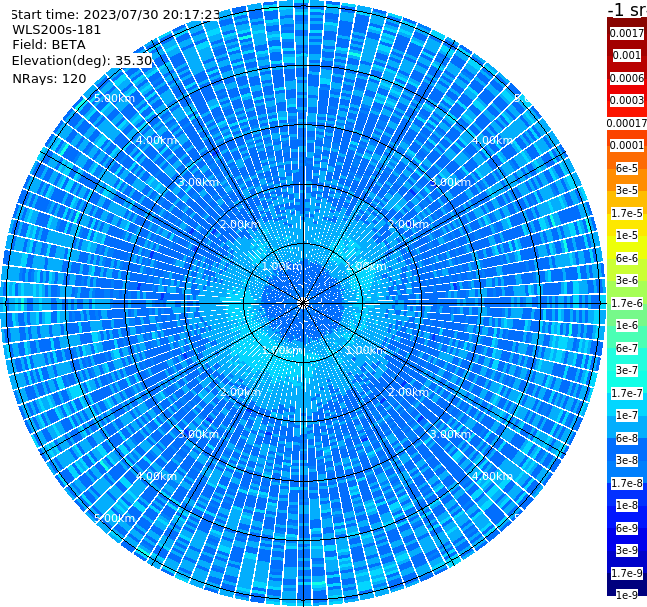Select the '6e-9' colorbar label
The image size is (647, 607).
coord(627,528)
